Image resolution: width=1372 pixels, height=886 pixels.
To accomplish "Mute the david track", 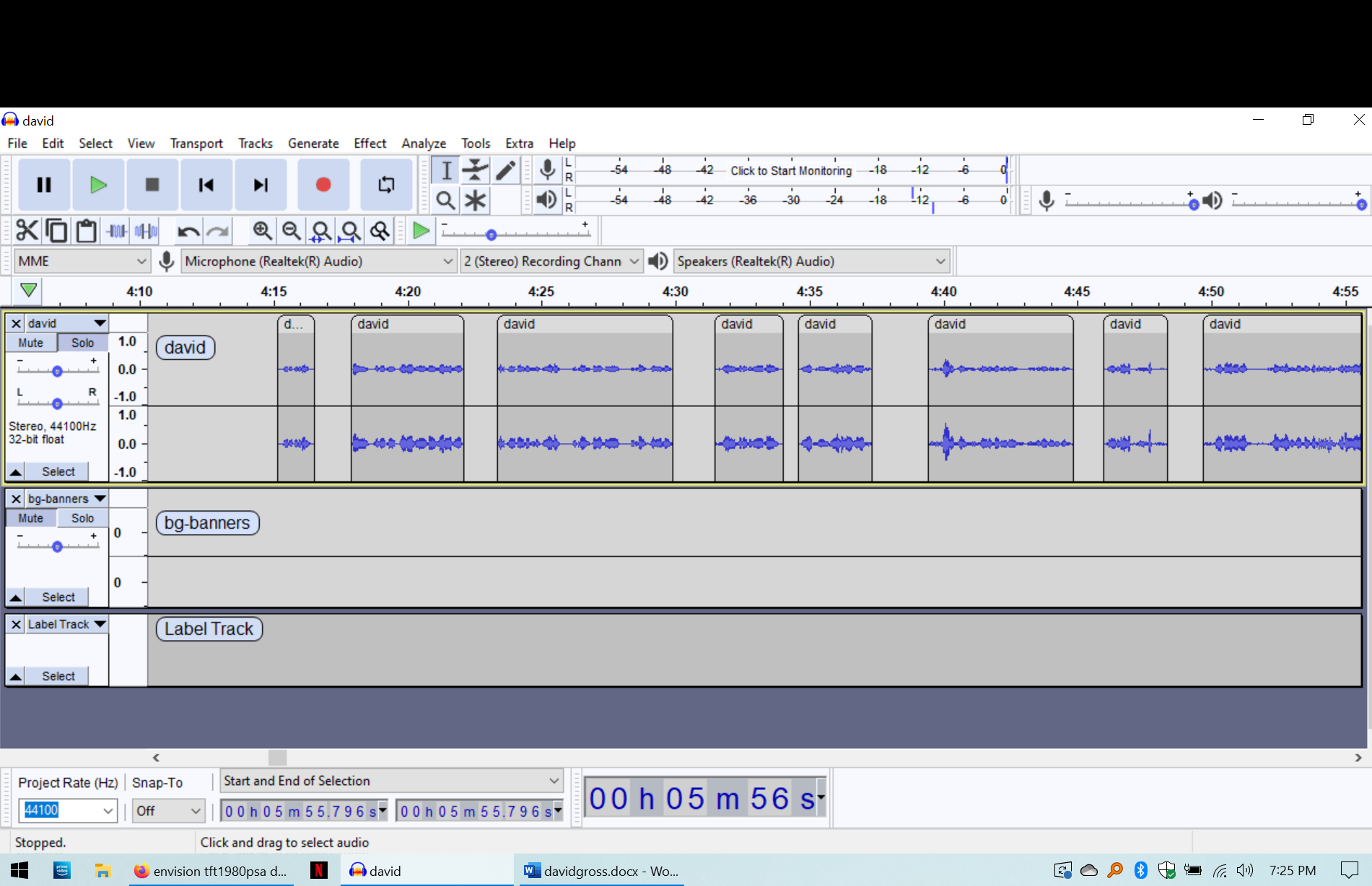I will pyautogui.click(x=31, y=343).
